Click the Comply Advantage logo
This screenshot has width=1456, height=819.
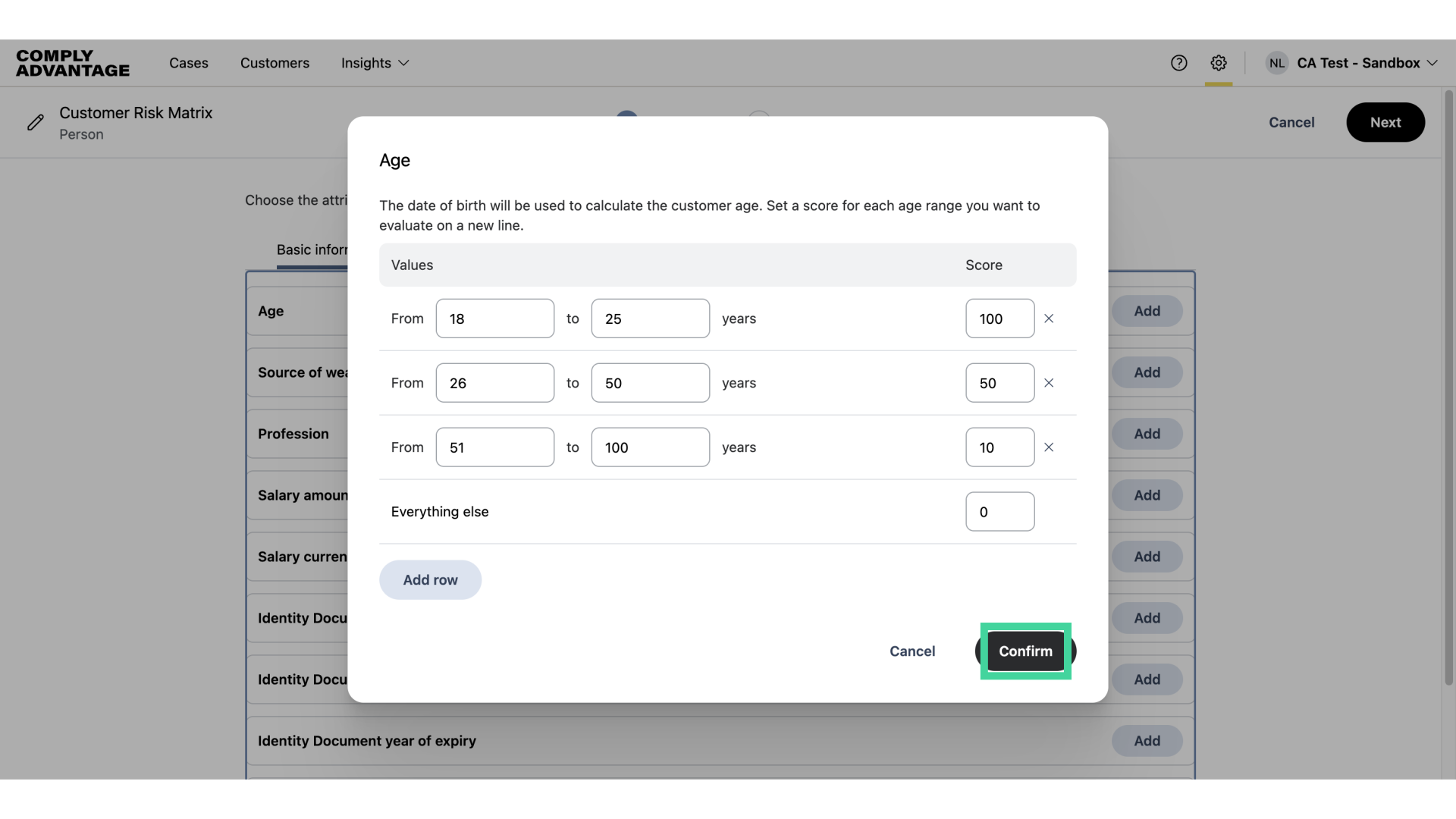(73, 63)
